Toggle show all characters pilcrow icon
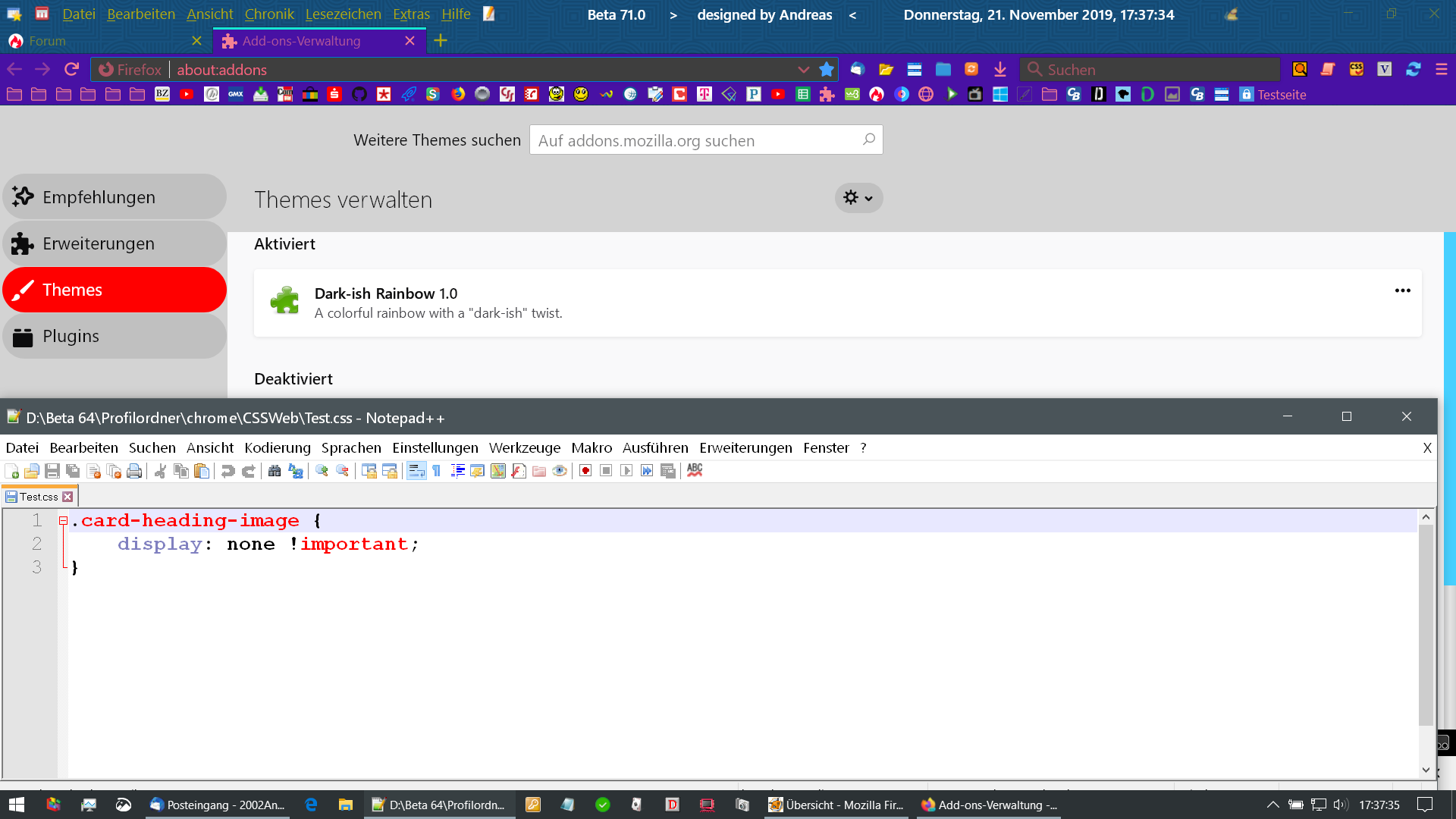Image resolution: width=1456 pixels, height=819 pixels. pyautogui.click(x=437, y=471)
